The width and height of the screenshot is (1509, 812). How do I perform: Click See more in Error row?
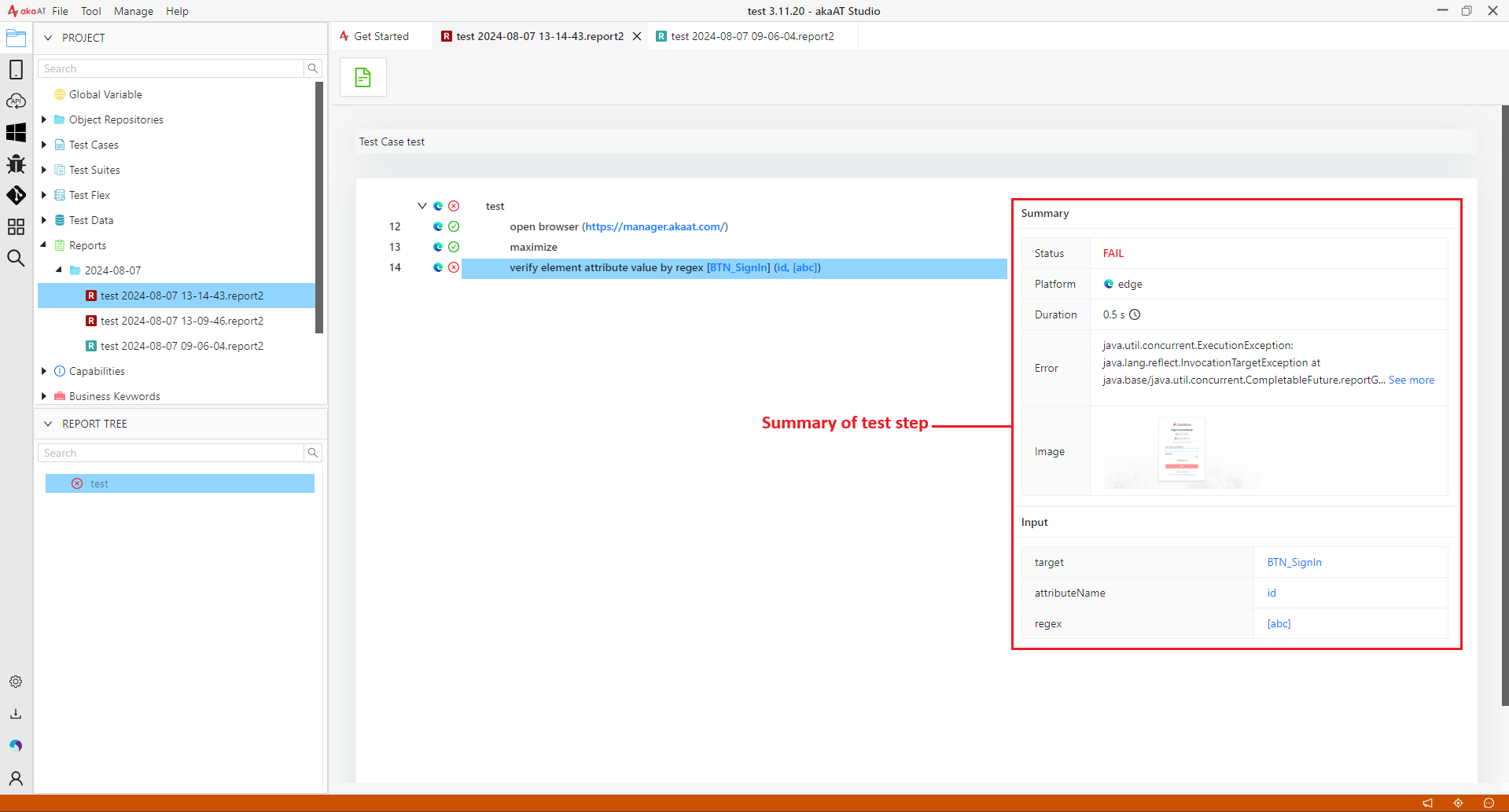click(x=1411, y=380)
